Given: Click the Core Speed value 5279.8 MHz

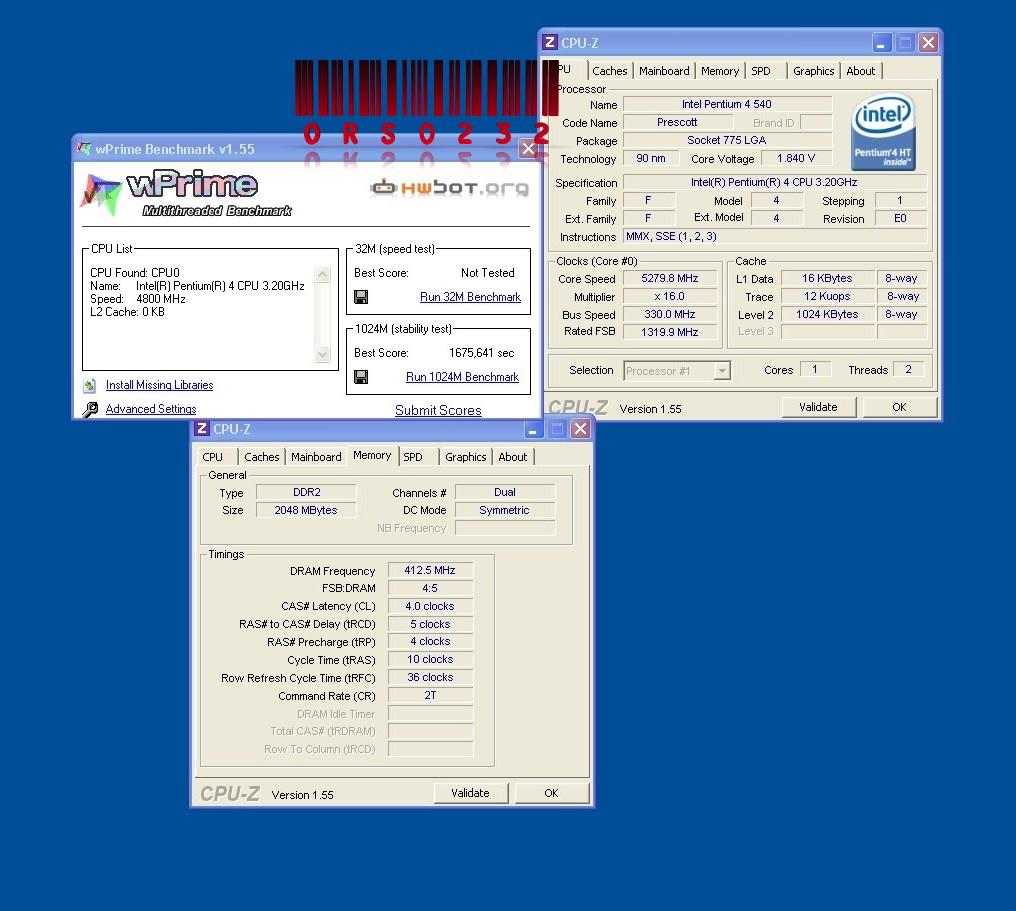Looking at the screenshot, I should (x=669, y=279).
